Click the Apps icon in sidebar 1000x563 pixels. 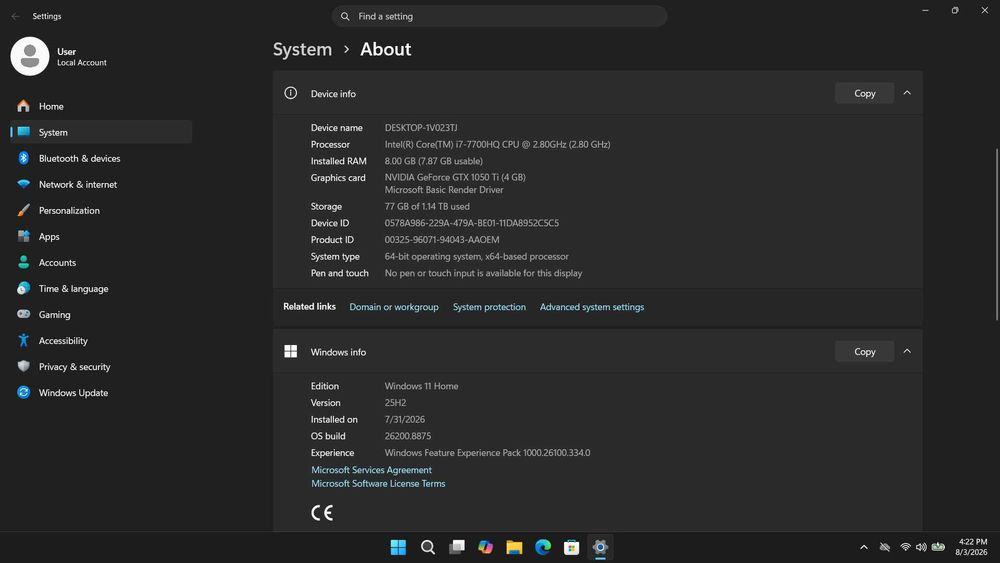pos(24,237)
